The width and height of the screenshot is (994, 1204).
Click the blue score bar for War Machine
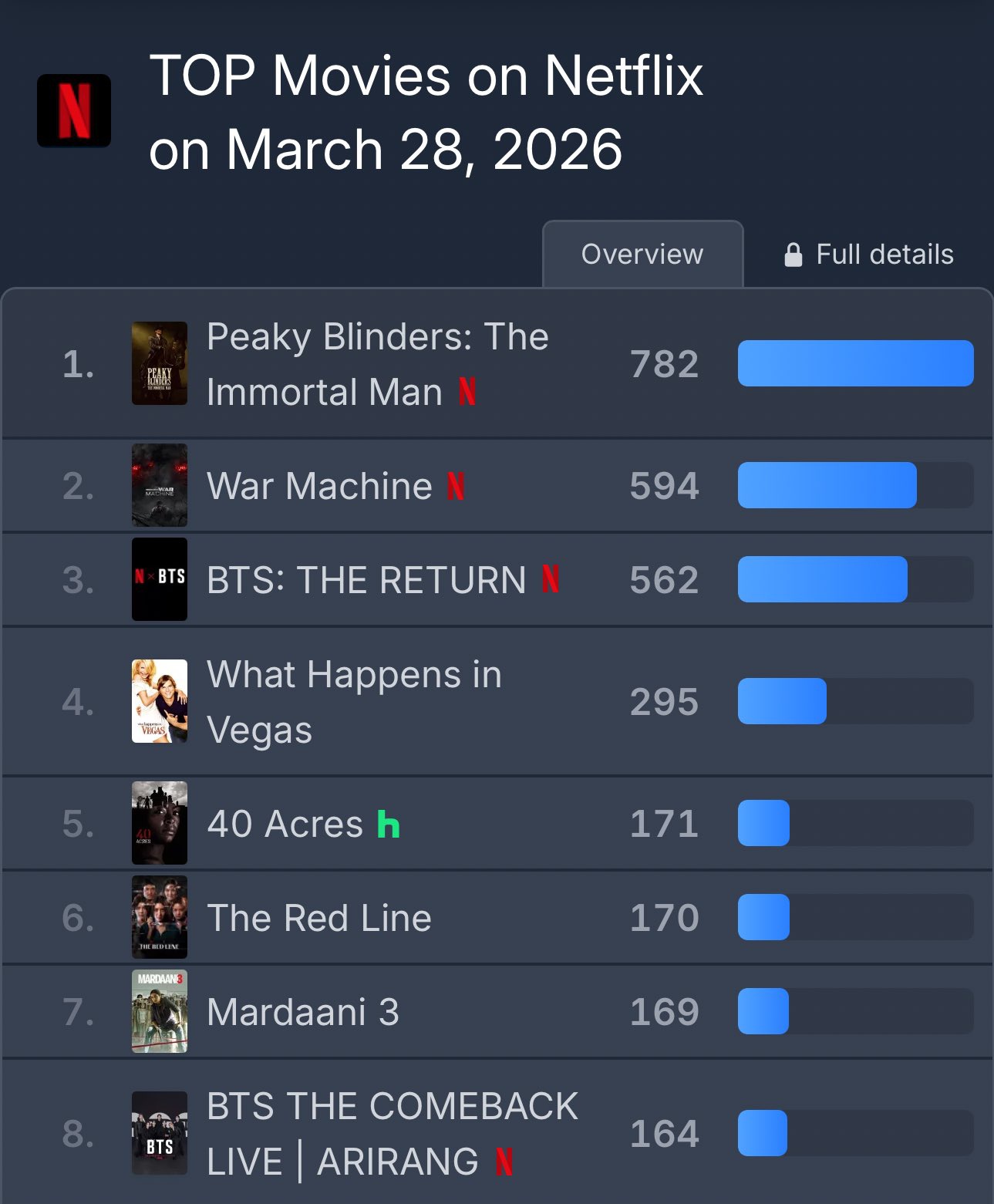pos(827,485)
